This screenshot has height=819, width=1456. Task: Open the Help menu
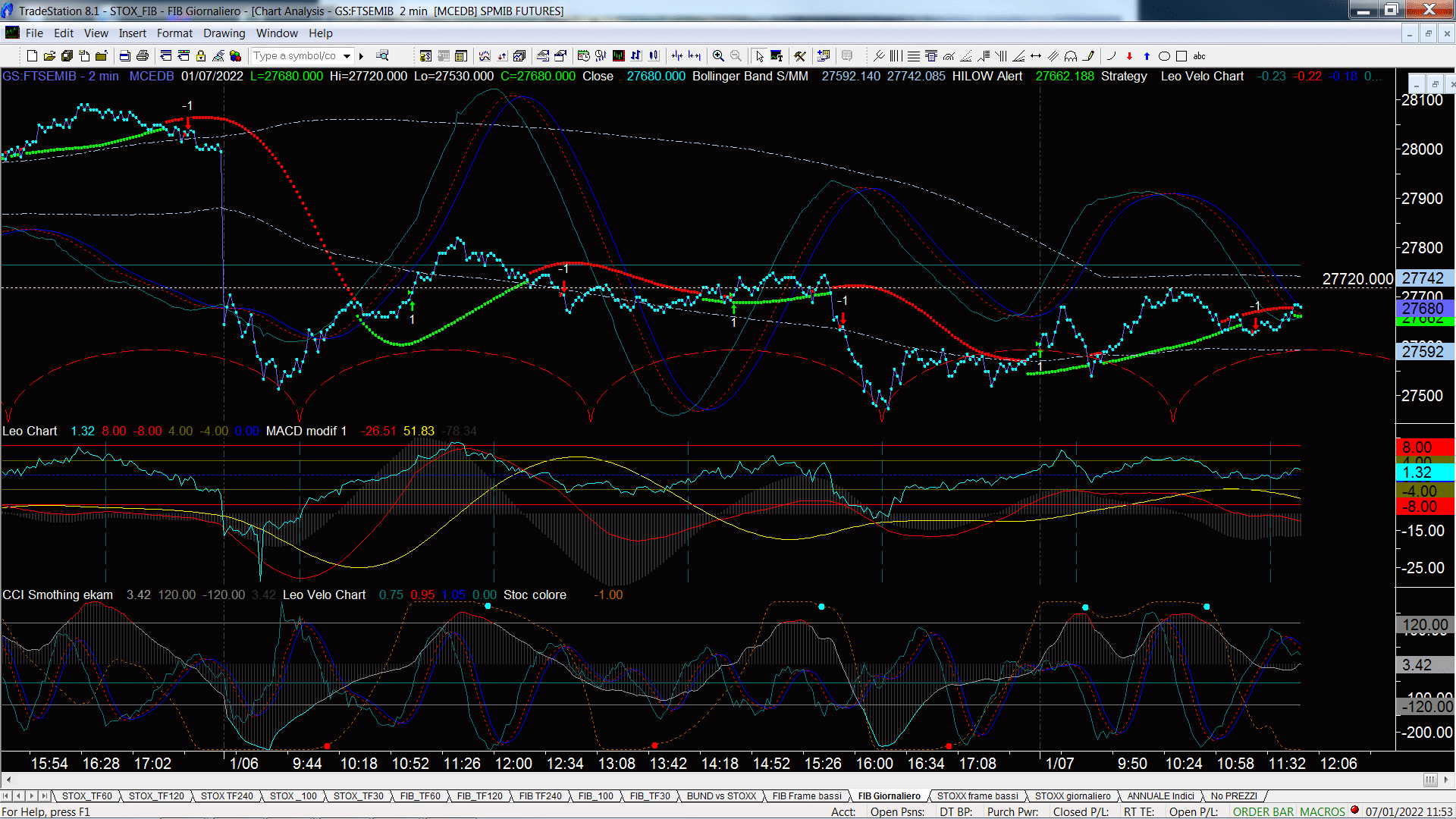click(320, 33)
